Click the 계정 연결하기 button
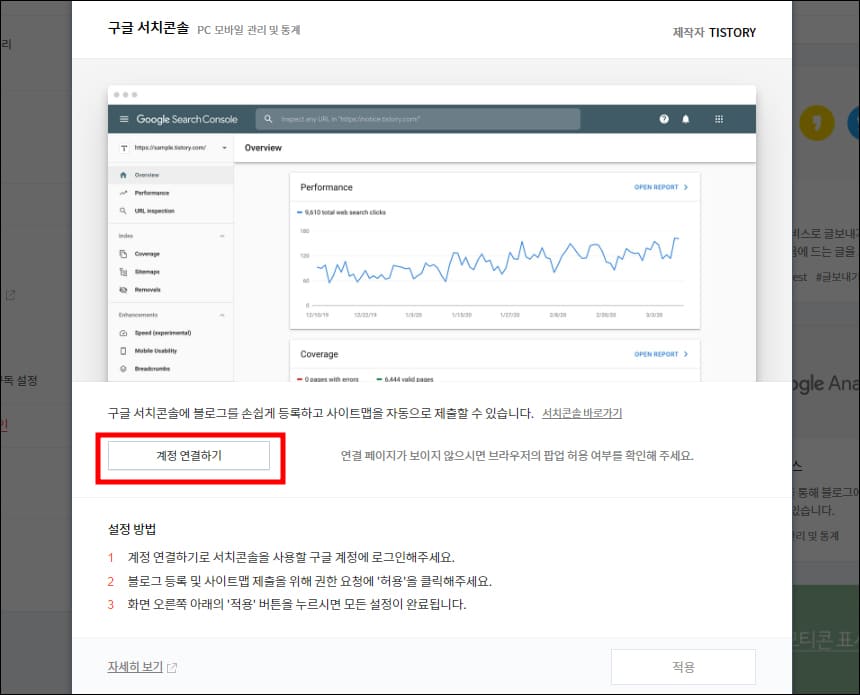 190,453
